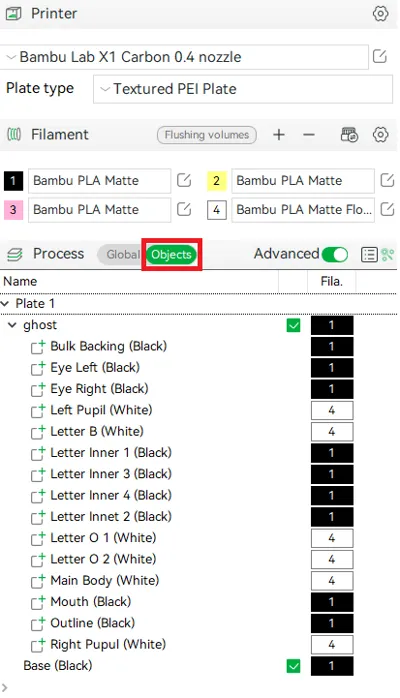Select the Main Body (White) part

(105, 580)
